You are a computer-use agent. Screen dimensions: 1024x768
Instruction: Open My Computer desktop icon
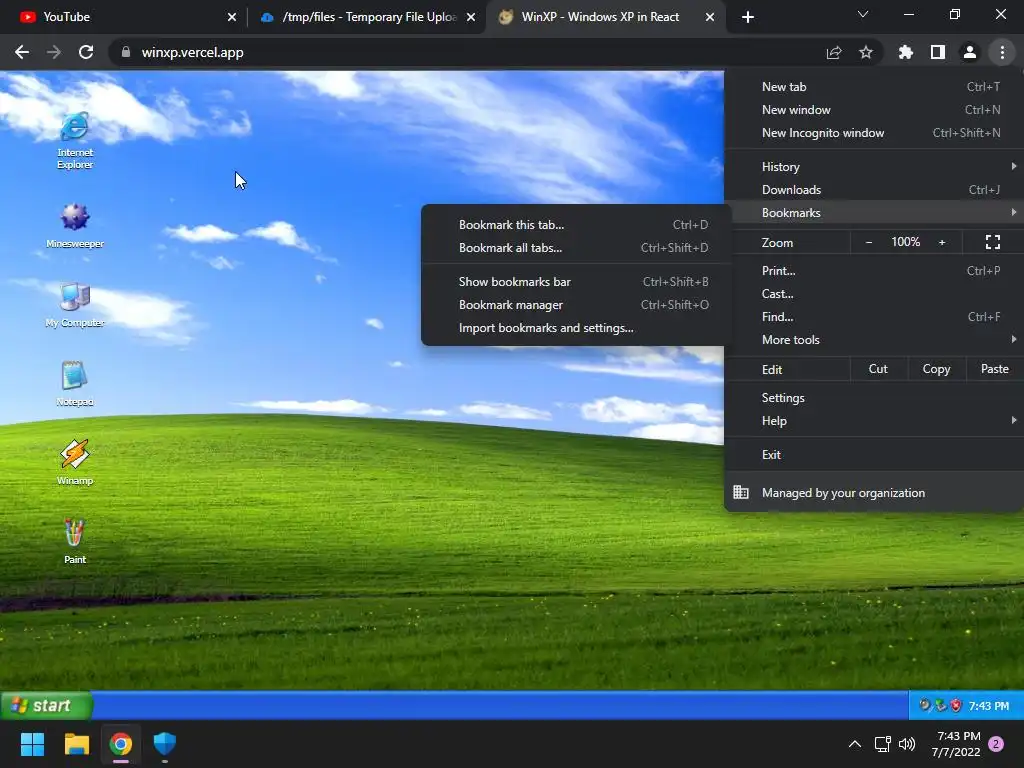74,304
